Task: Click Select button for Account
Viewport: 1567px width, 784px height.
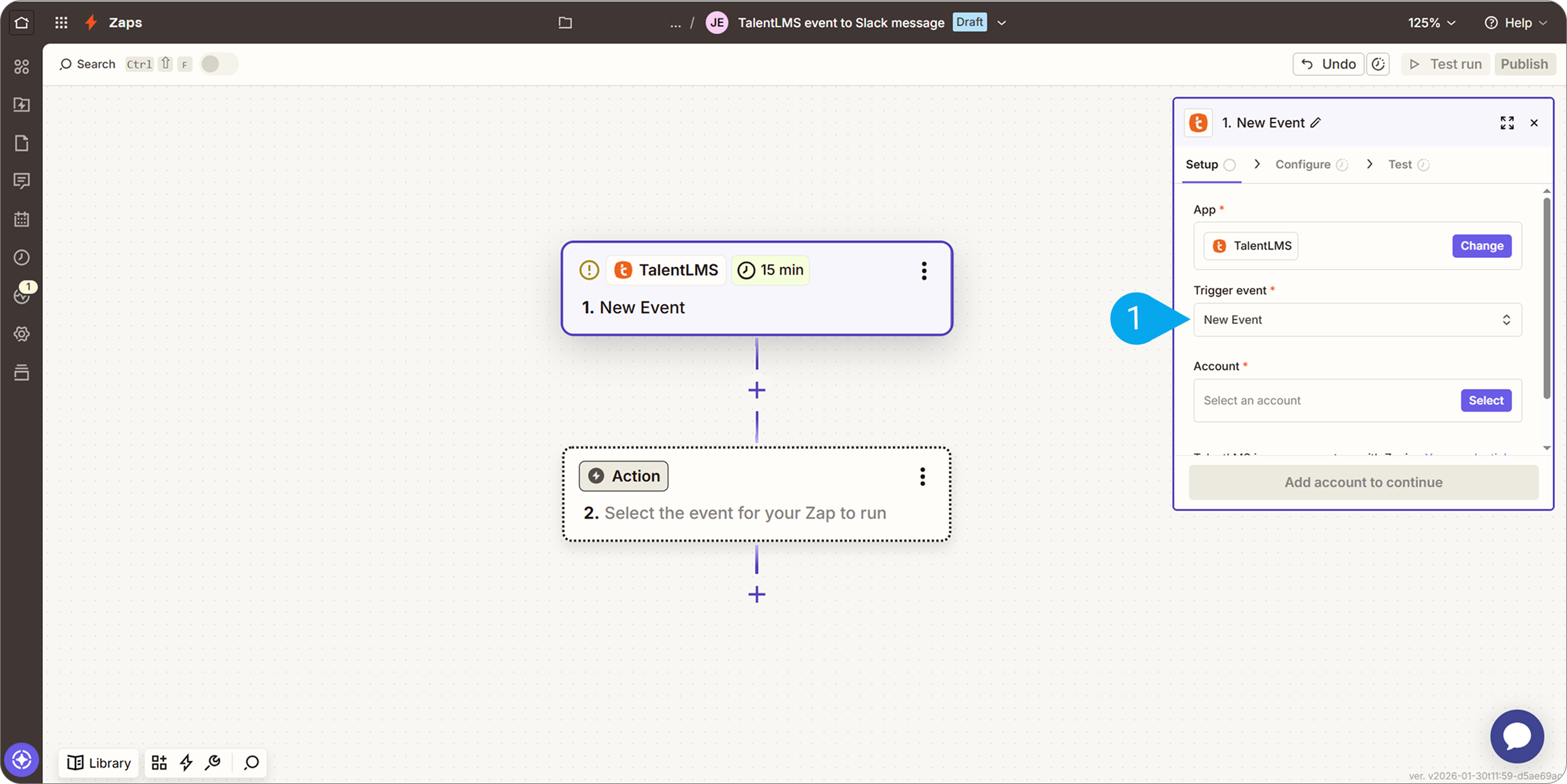Action: [x=1485, y=400]
